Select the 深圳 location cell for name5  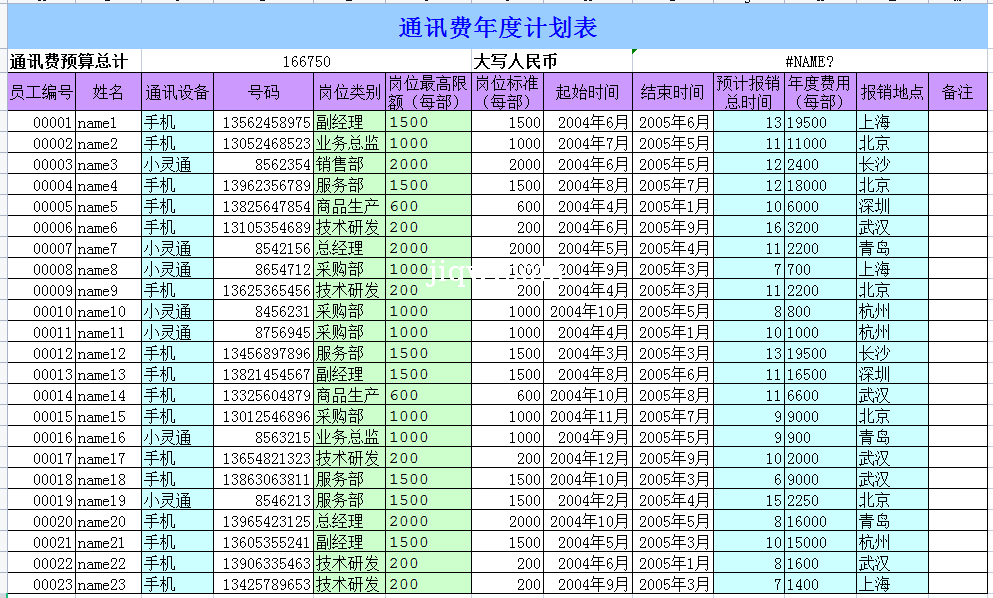pyautogui.click(x=892, y=206)
